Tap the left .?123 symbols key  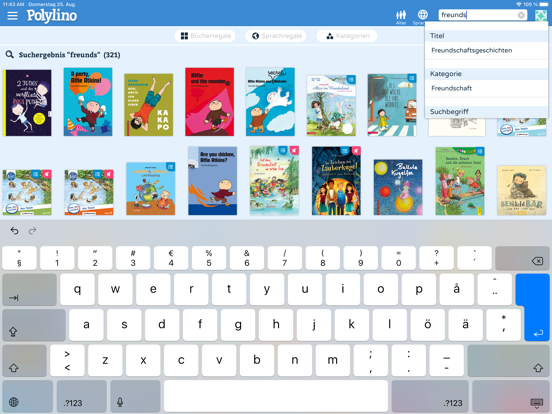pyautogui.click(x=82, y=396)
